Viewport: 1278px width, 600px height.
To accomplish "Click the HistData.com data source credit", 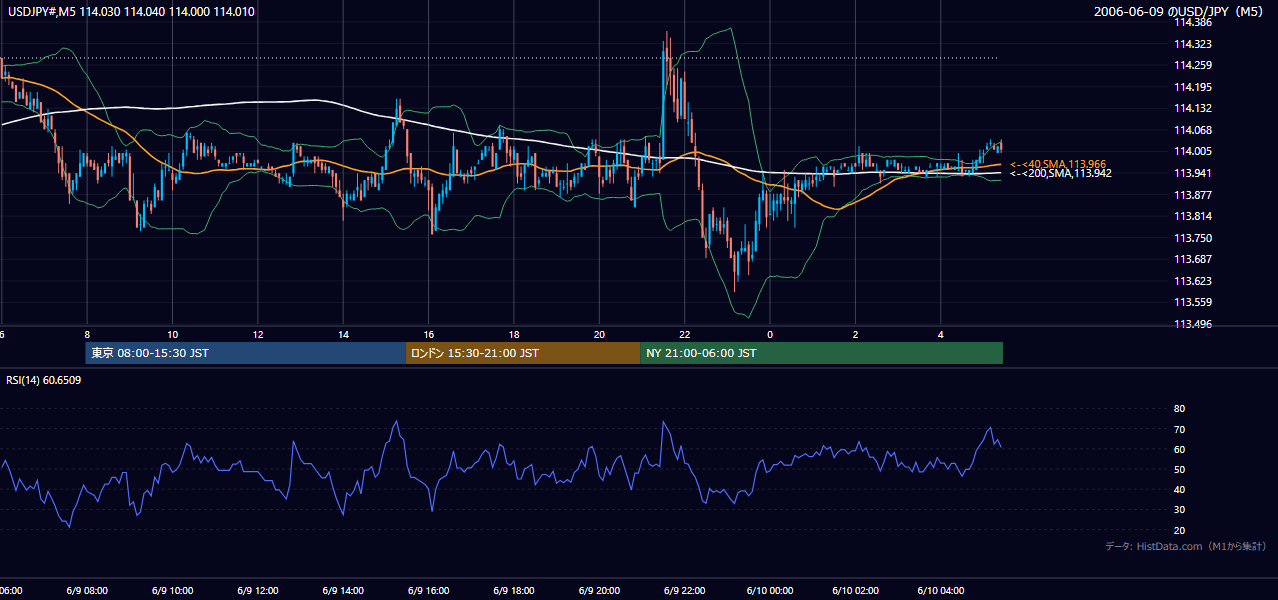I will coord(1186,546).
